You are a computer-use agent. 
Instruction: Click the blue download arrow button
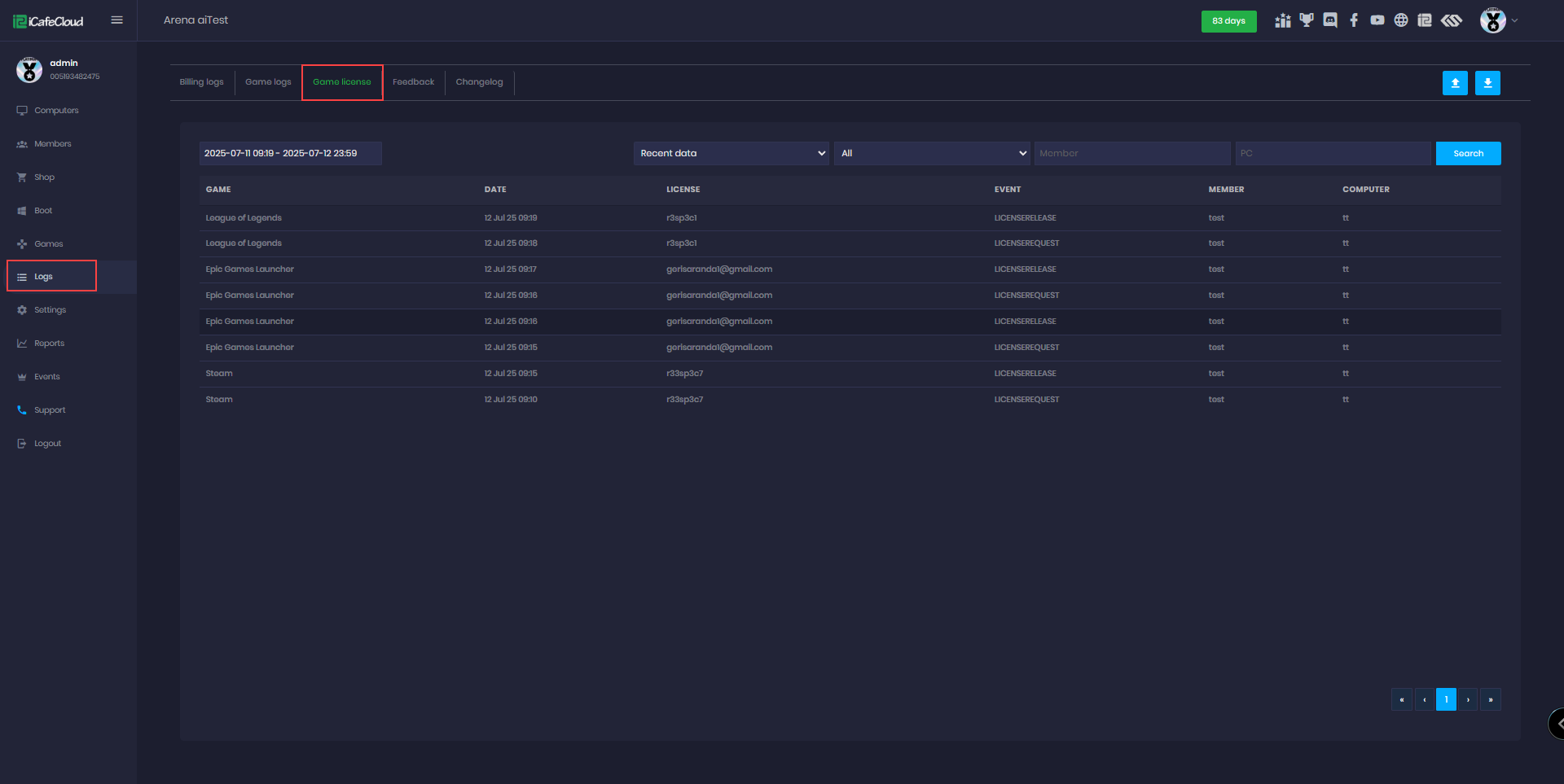(x=1487, y=83)
